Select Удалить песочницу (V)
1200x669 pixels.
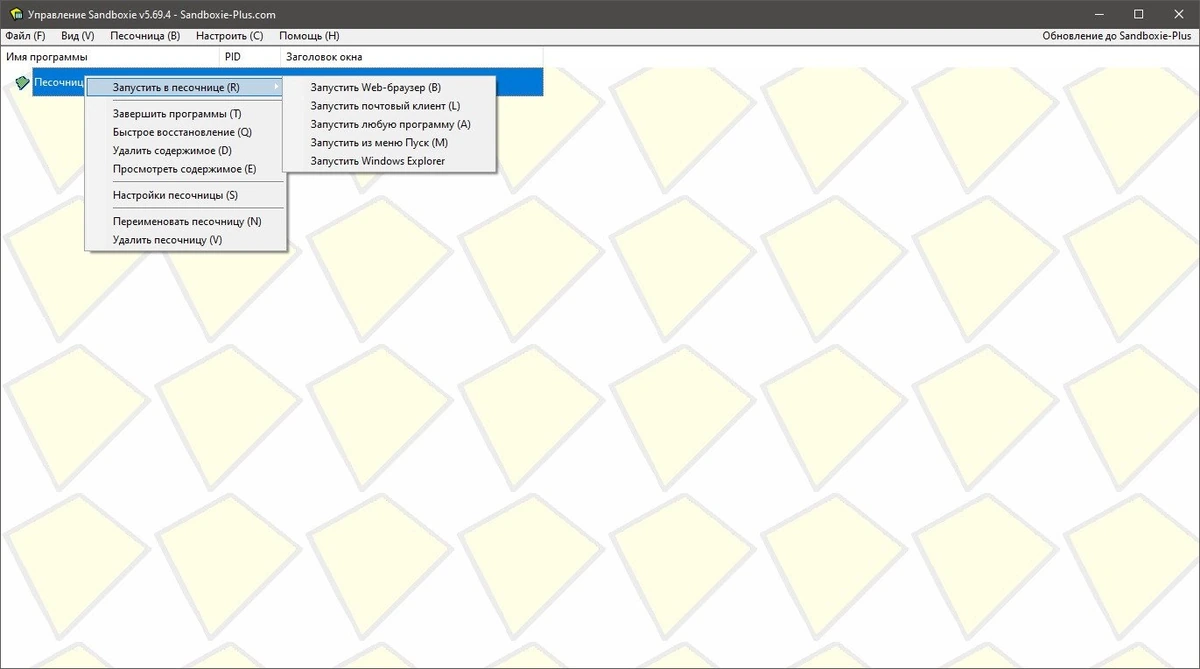coord(186,240)
